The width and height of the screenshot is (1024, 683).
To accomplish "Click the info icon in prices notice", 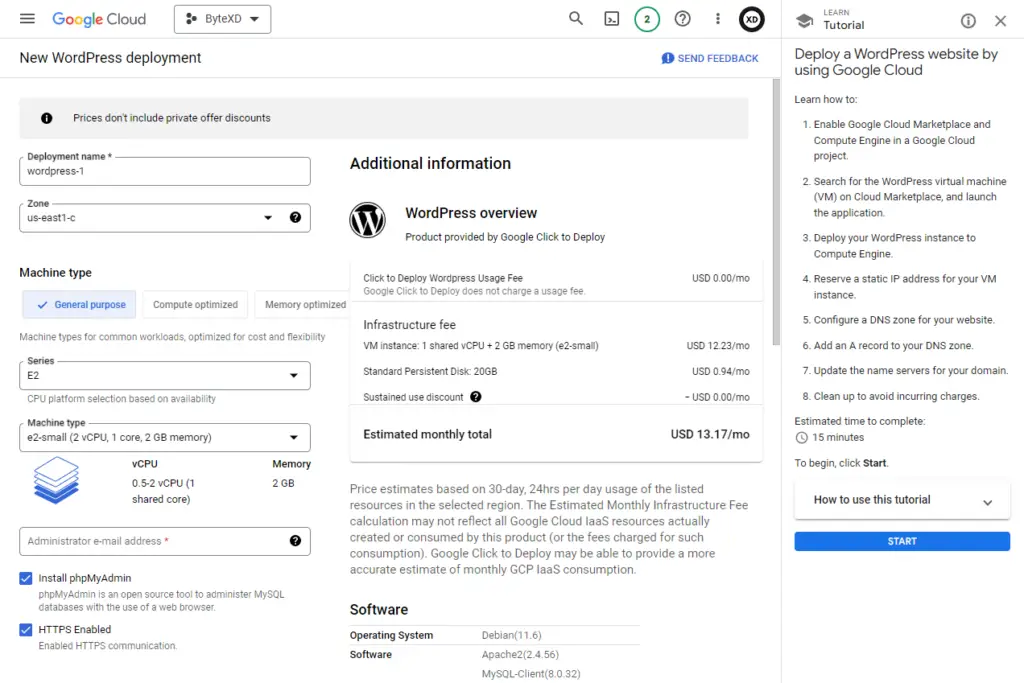I will pyautogui.click(x=46, y=118).
